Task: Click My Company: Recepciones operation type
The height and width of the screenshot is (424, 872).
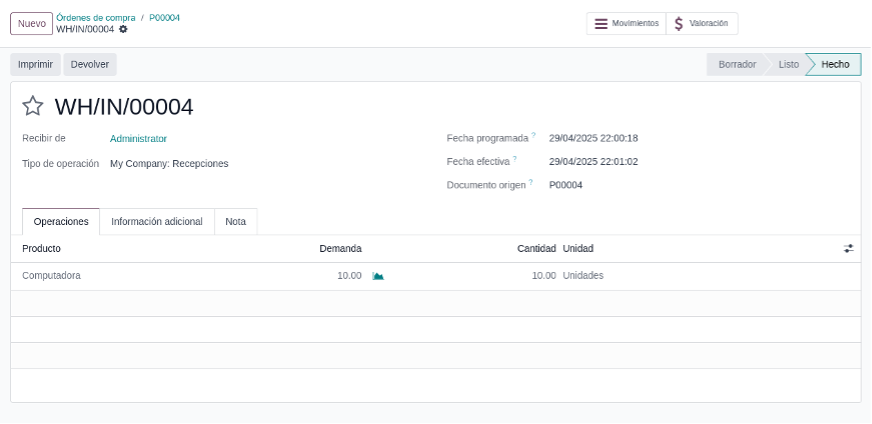Action: pyautogui.click(x=169, y=164)
